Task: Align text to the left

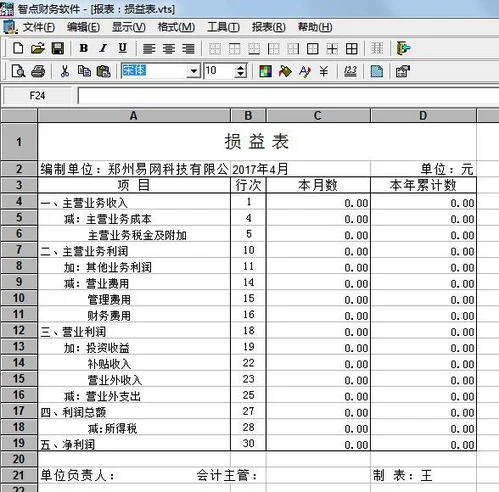Action: [x=149, y=49]
